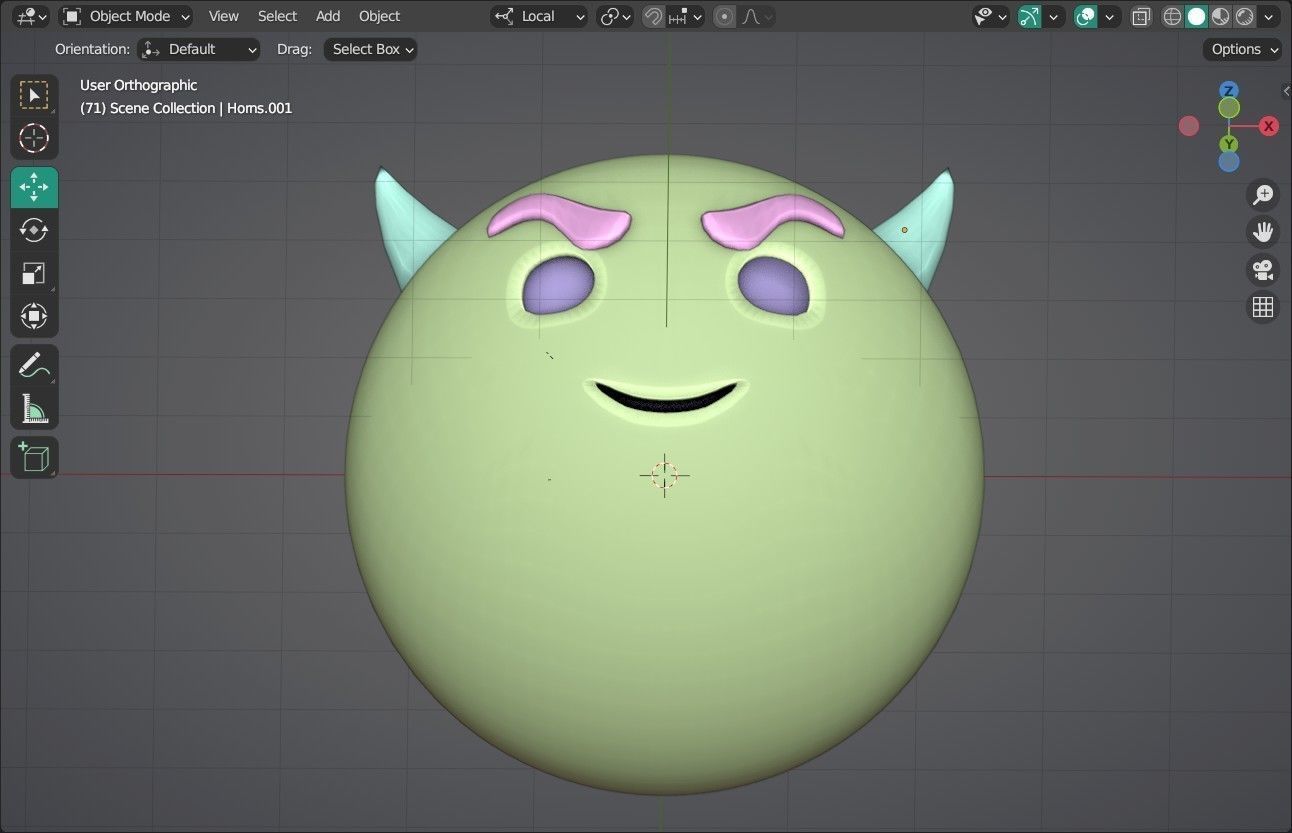Click the blue Z axis on the gizmo
The width and height of the screenshot is (1292, 833).
click(1229, 91)
